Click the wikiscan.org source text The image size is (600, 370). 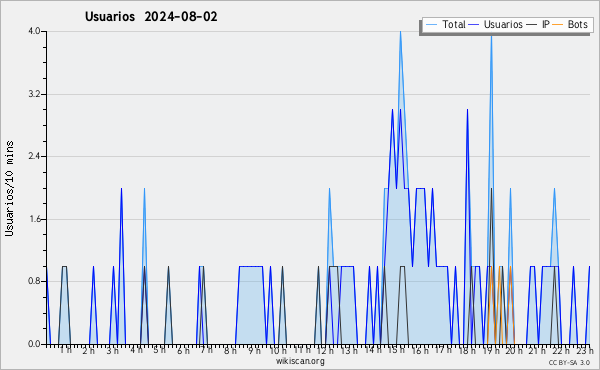tap(300, 361)
